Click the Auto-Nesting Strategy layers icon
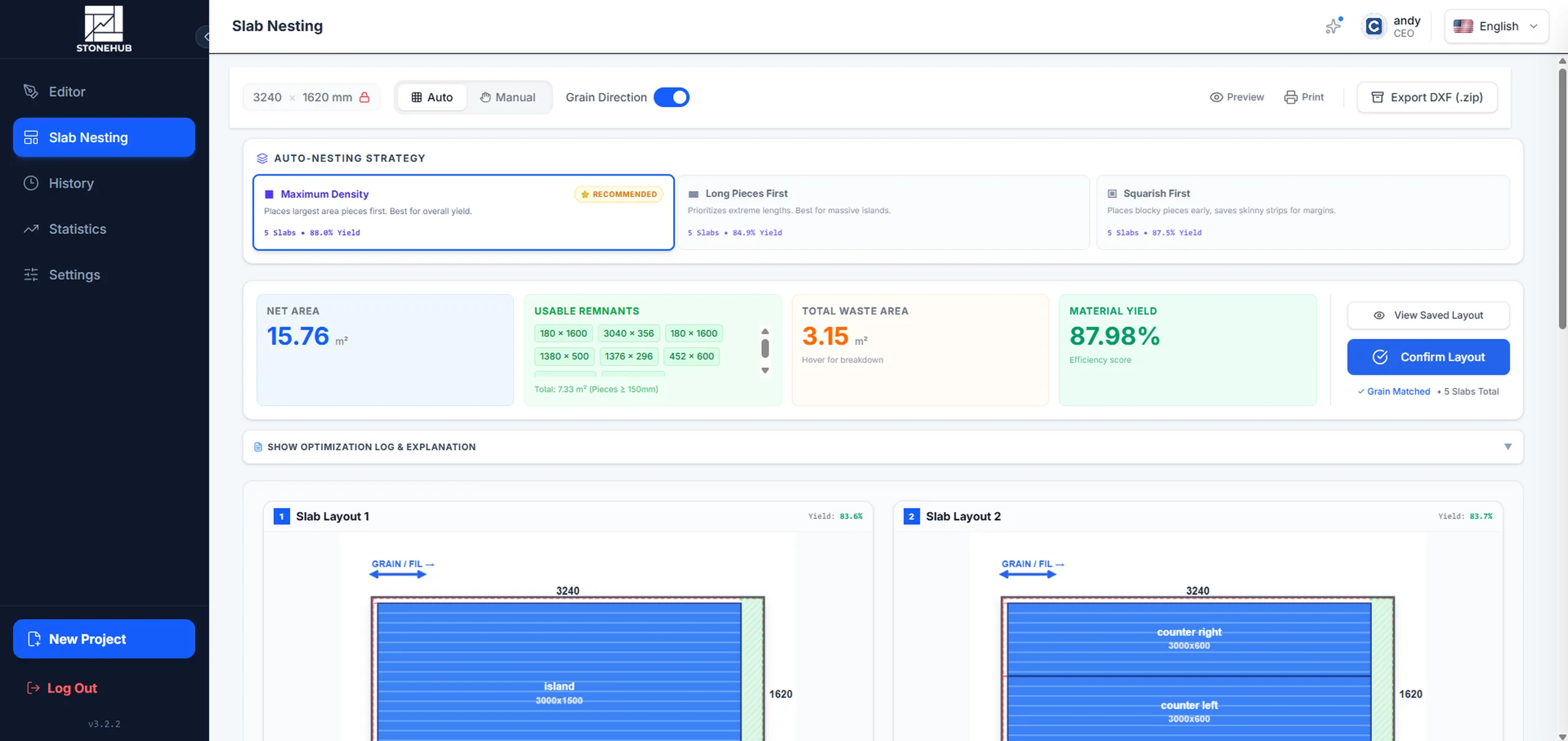 point(262,159)
